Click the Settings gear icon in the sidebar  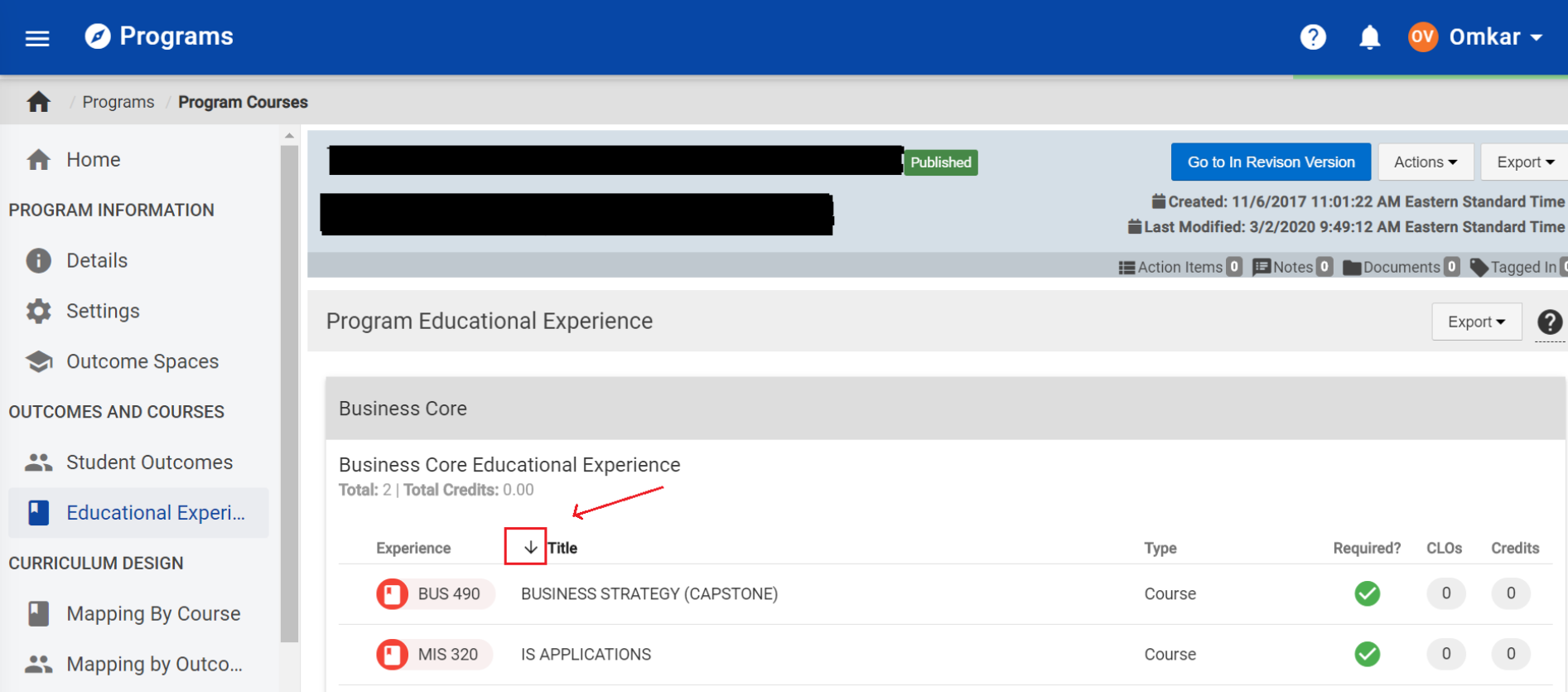[x=38, y=311]
